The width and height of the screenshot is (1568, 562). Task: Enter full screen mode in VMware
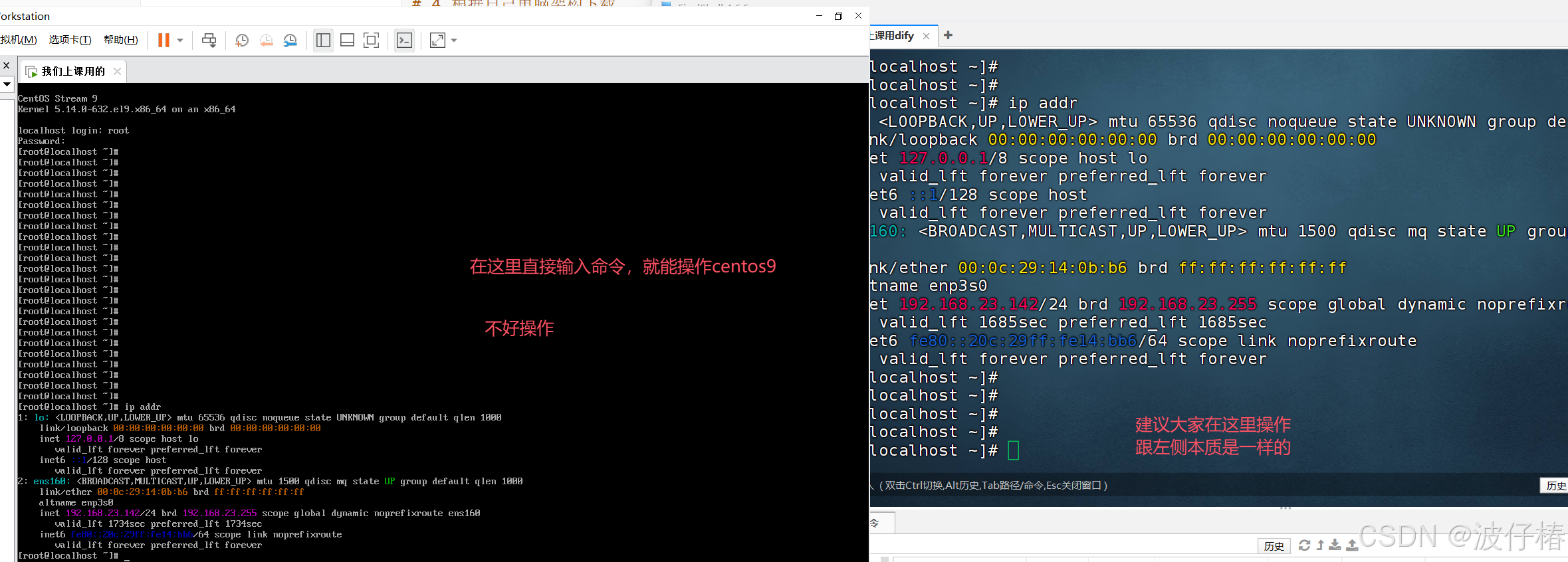coord(372,41)
